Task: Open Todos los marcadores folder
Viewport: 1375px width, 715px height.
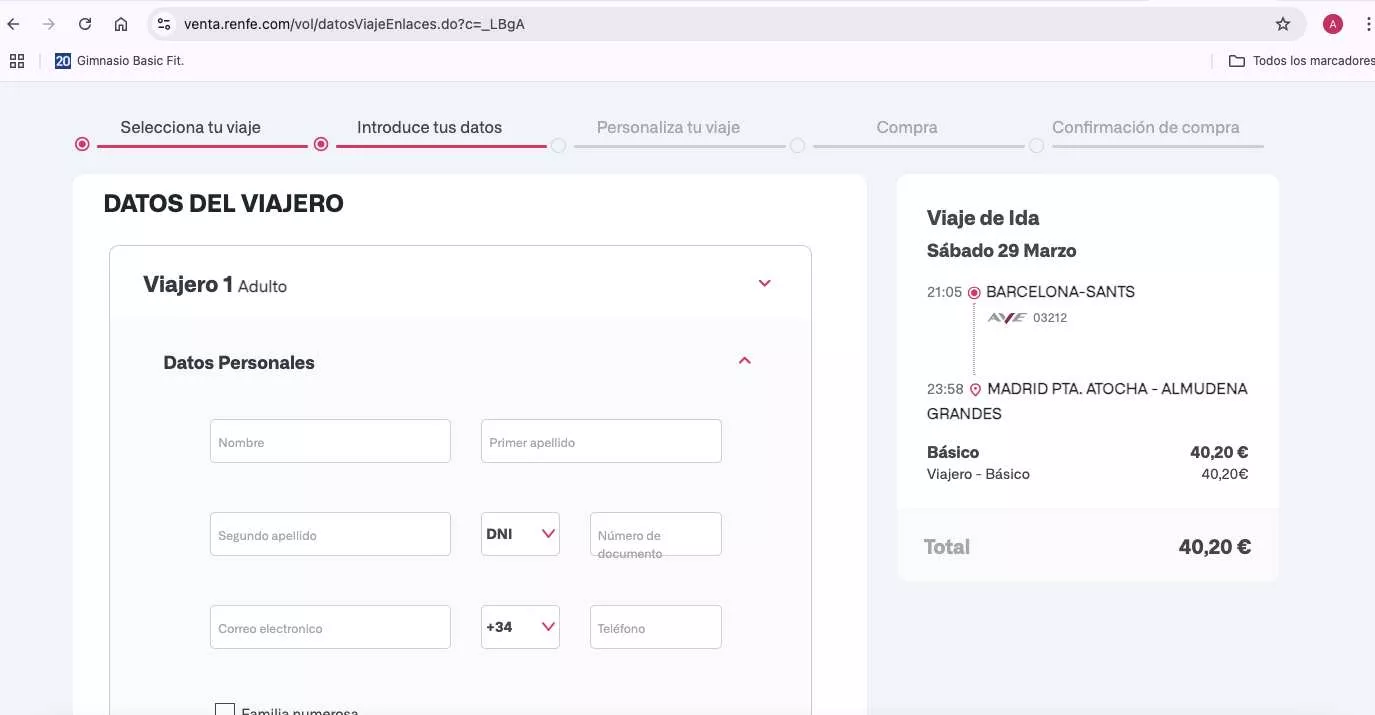Action: (1301, 61)
